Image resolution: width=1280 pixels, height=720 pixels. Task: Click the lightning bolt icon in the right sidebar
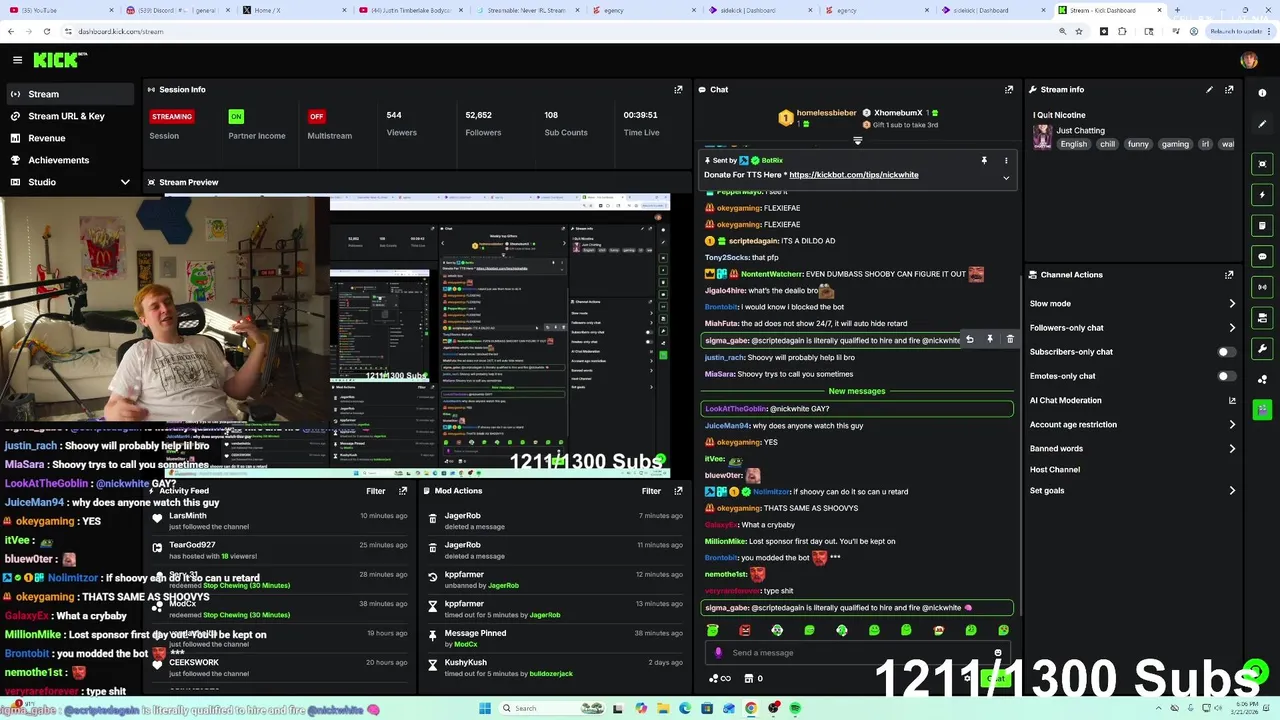1262,195
